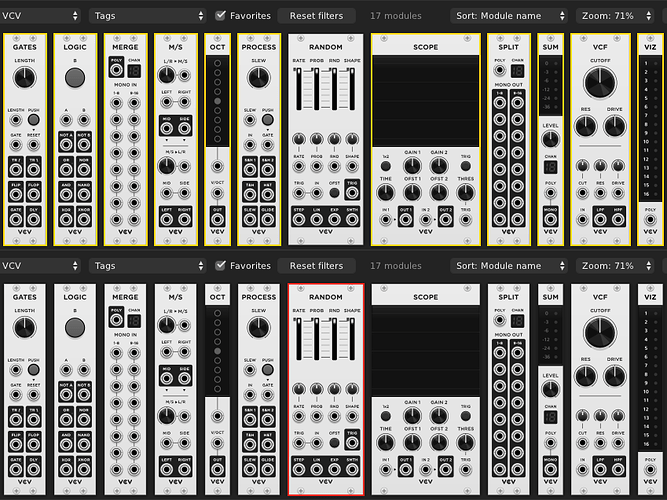This screenshot has width=667, height=500.
Task: Toggle the Favorites checkbox in the lower browser
Action: click(220, 266)
